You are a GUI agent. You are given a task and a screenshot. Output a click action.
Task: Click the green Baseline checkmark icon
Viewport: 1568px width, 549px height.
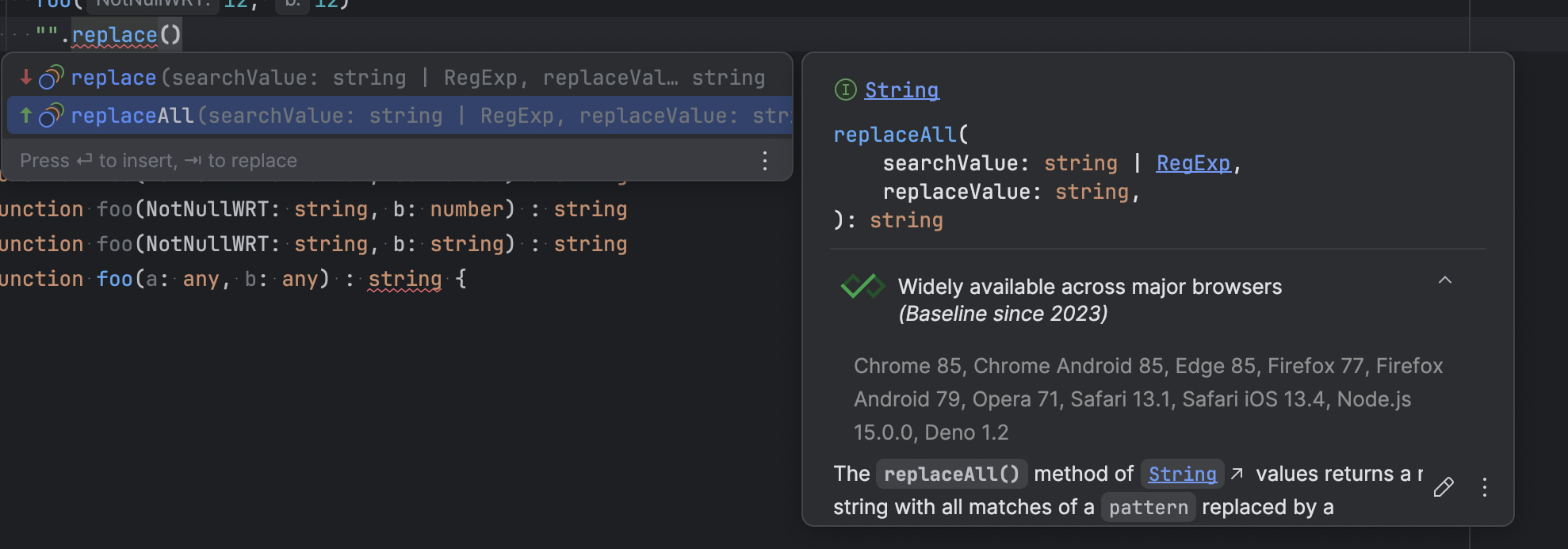click(x=862, y=286)
